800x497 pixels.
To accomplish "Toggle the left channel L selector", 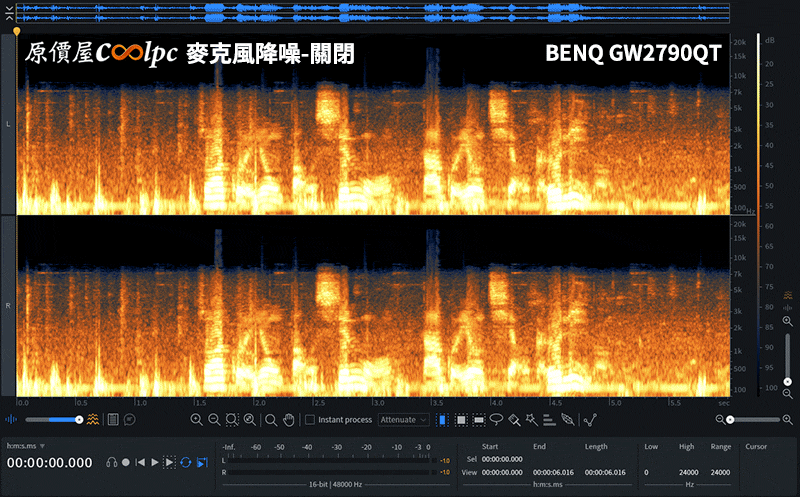I will pos(8,124).
